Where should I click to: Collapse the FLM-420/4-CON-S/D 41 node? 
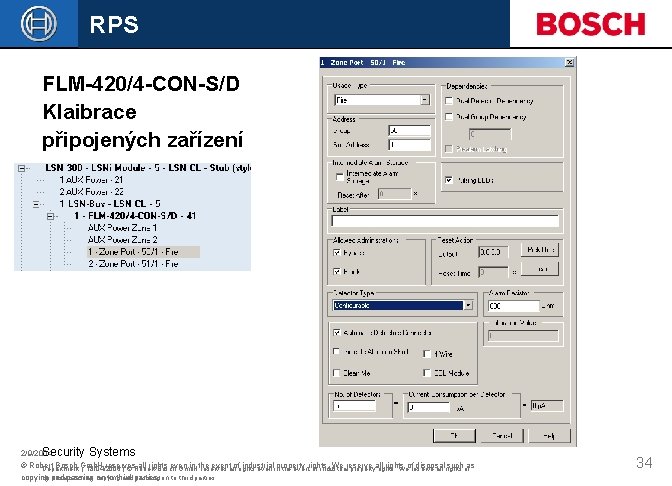pos(51,216)
